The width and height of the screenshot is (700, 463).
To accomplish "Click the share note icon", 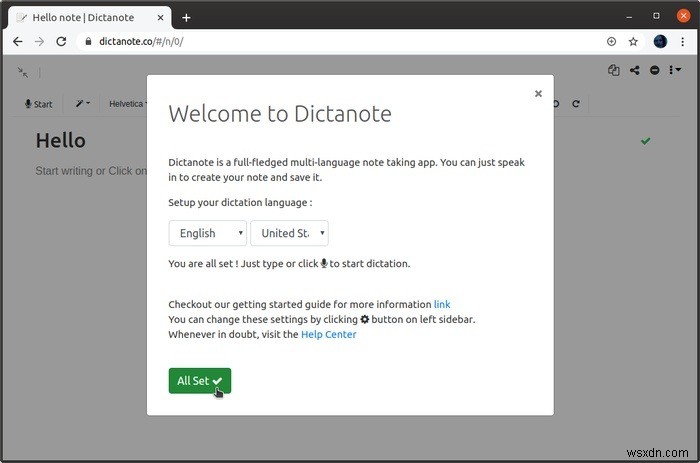I will [x=634, y=70].
